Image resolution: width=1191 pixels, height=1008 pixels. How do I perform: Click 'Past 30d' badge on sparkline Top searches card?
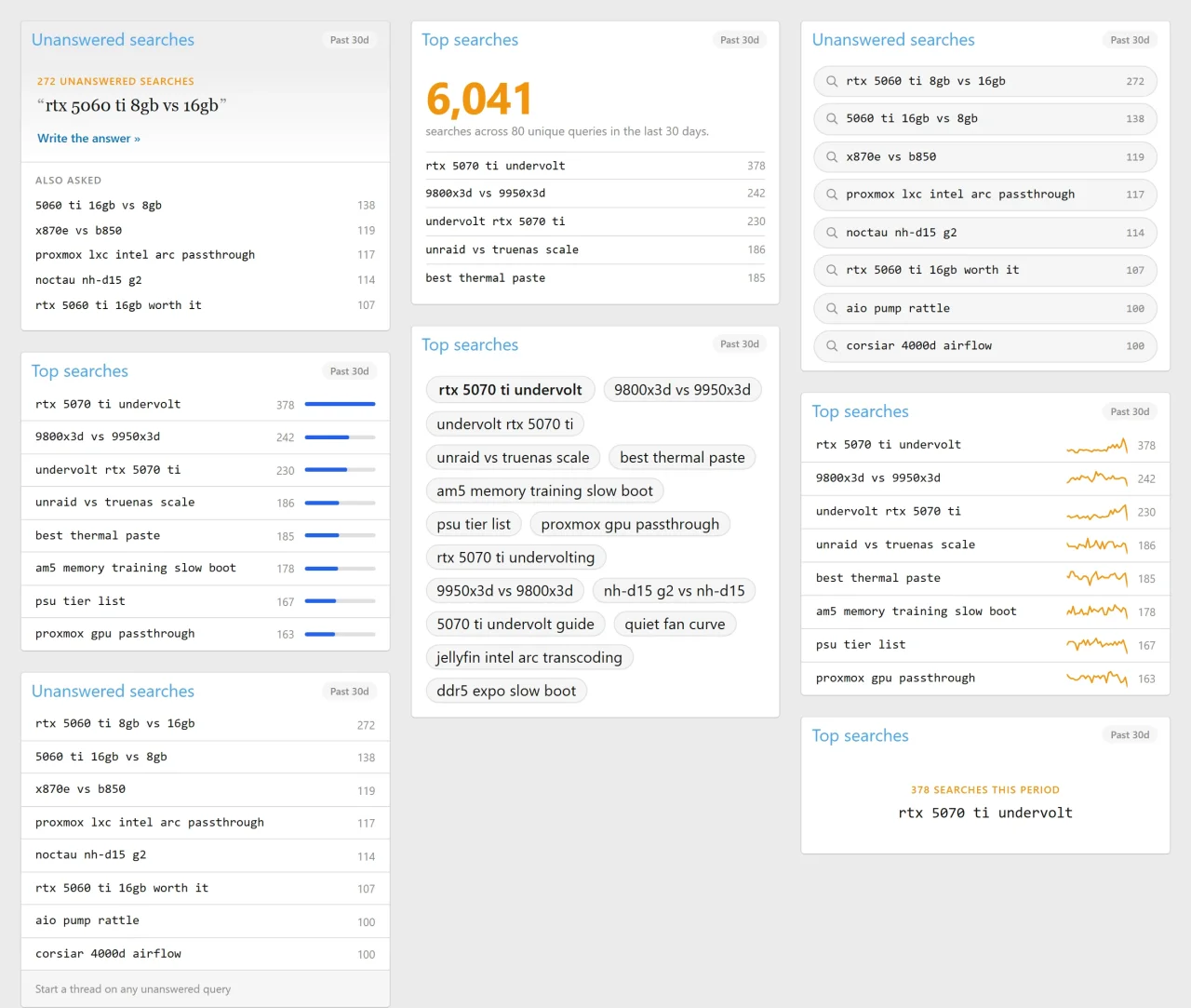[1130, 411]
